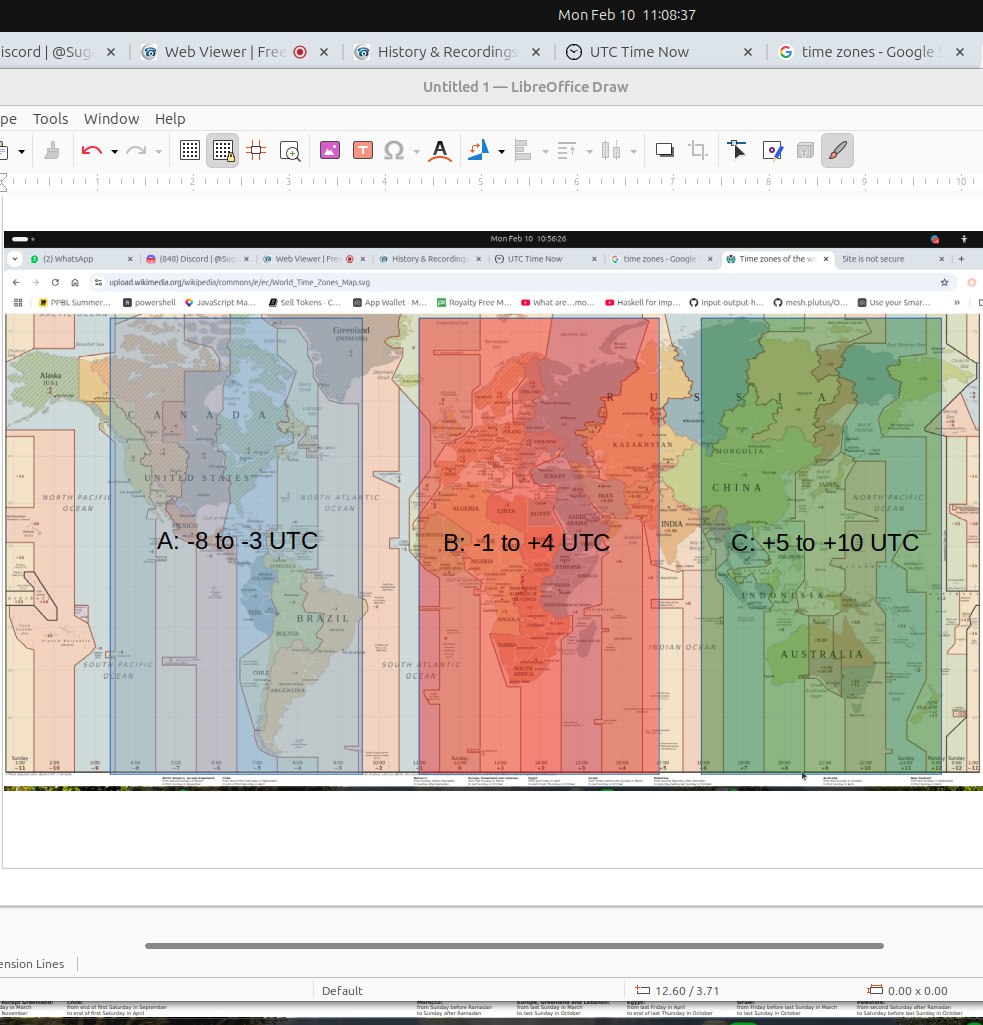This screenshot has height=1025, width=983.
Task: Click the Show Draw Functions pencil icon
Action: point(837,151)
